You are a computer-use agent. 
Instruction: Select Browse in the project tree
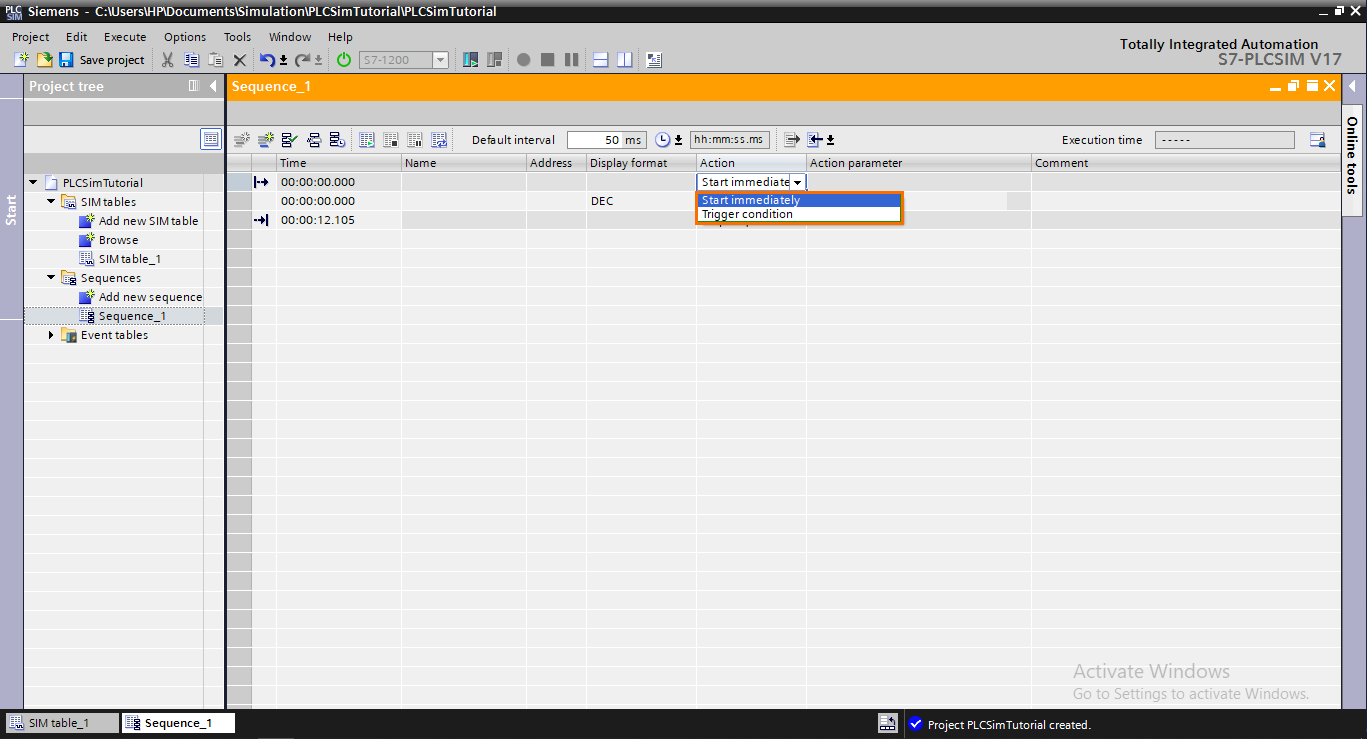coord(118,240)
